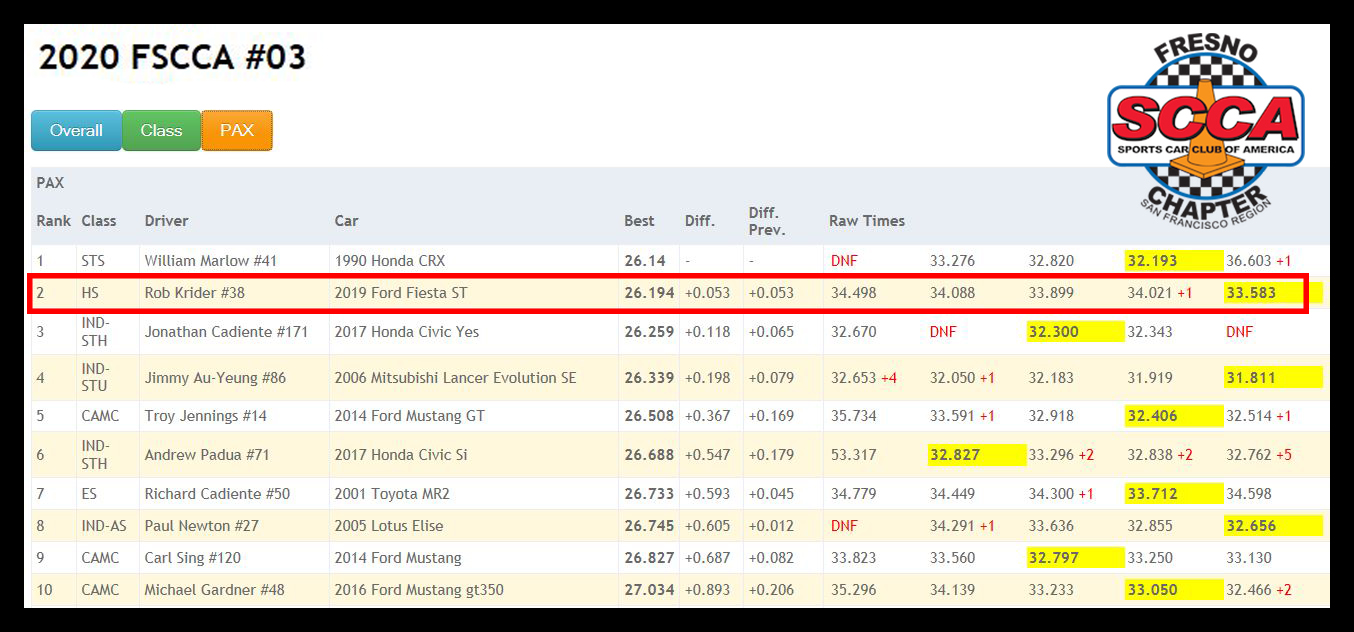
Task: Click highlighted raw time 33.712
Action: tap(1174, 493)
